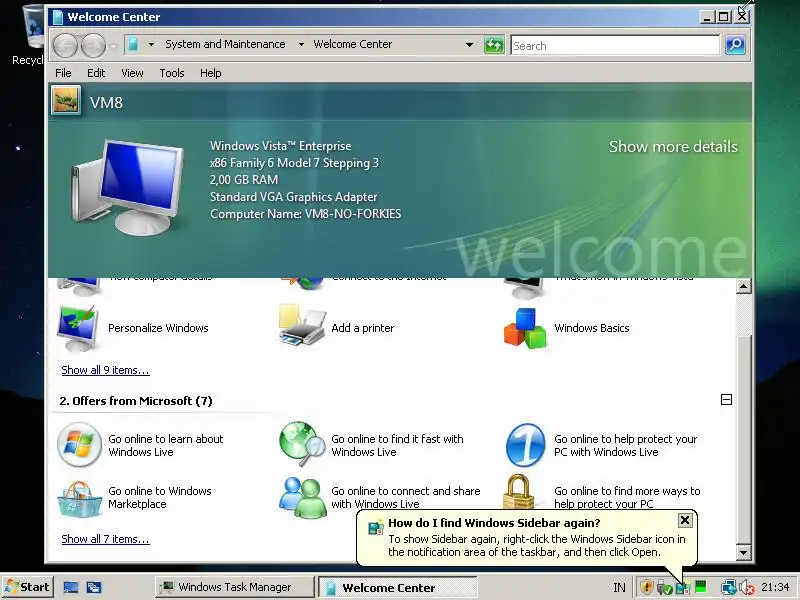Click the network connection tray icon

point(729,587)
